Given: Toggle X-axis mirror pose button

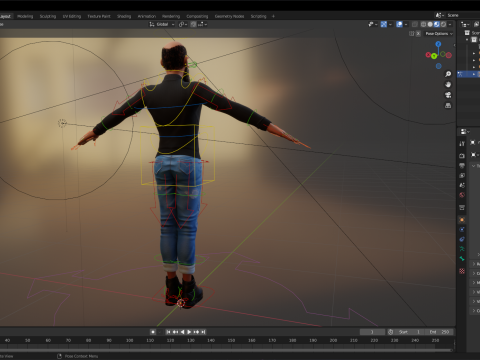Looking at the screenshot, I should pyautogui.click(x=418, y=34).
